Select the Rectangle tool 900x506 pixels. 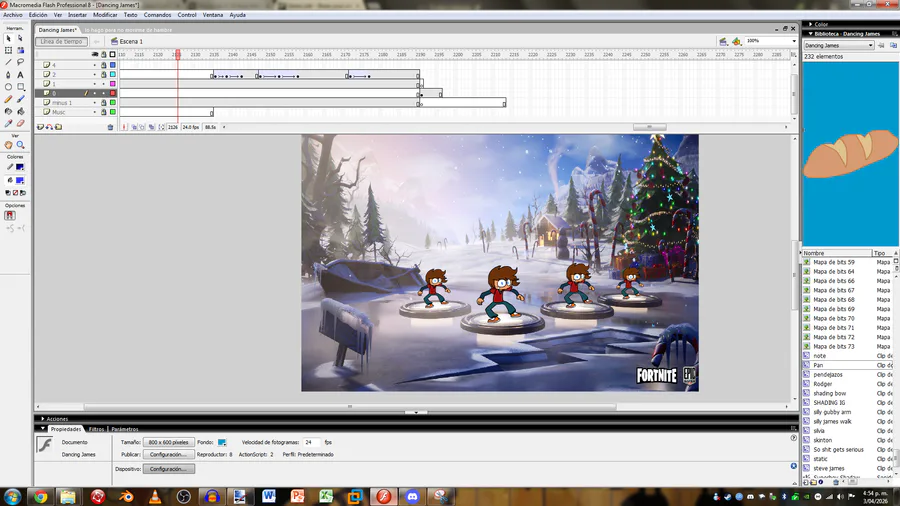[x=21, y=87]
